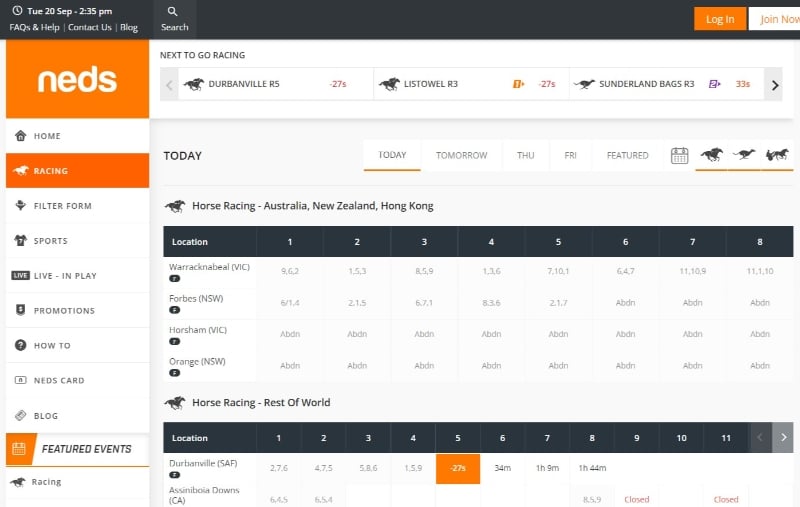Open Warracknabeal race 5 result 7,10,1
800x507 pixels.
pos(558,271)
